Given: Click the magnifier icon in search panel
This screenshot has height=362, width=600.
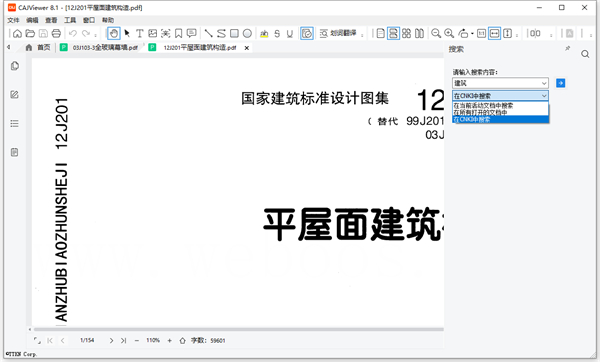Looking at the screenshot, I should (585, 54).
